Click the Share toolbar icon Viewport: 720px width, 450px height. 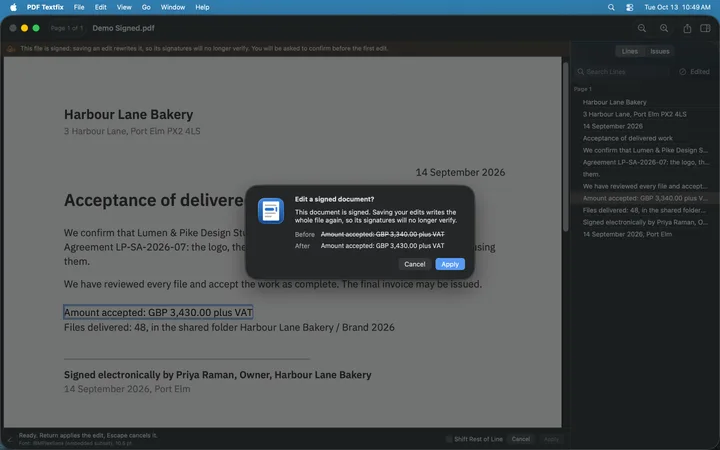tap(687, 28)
